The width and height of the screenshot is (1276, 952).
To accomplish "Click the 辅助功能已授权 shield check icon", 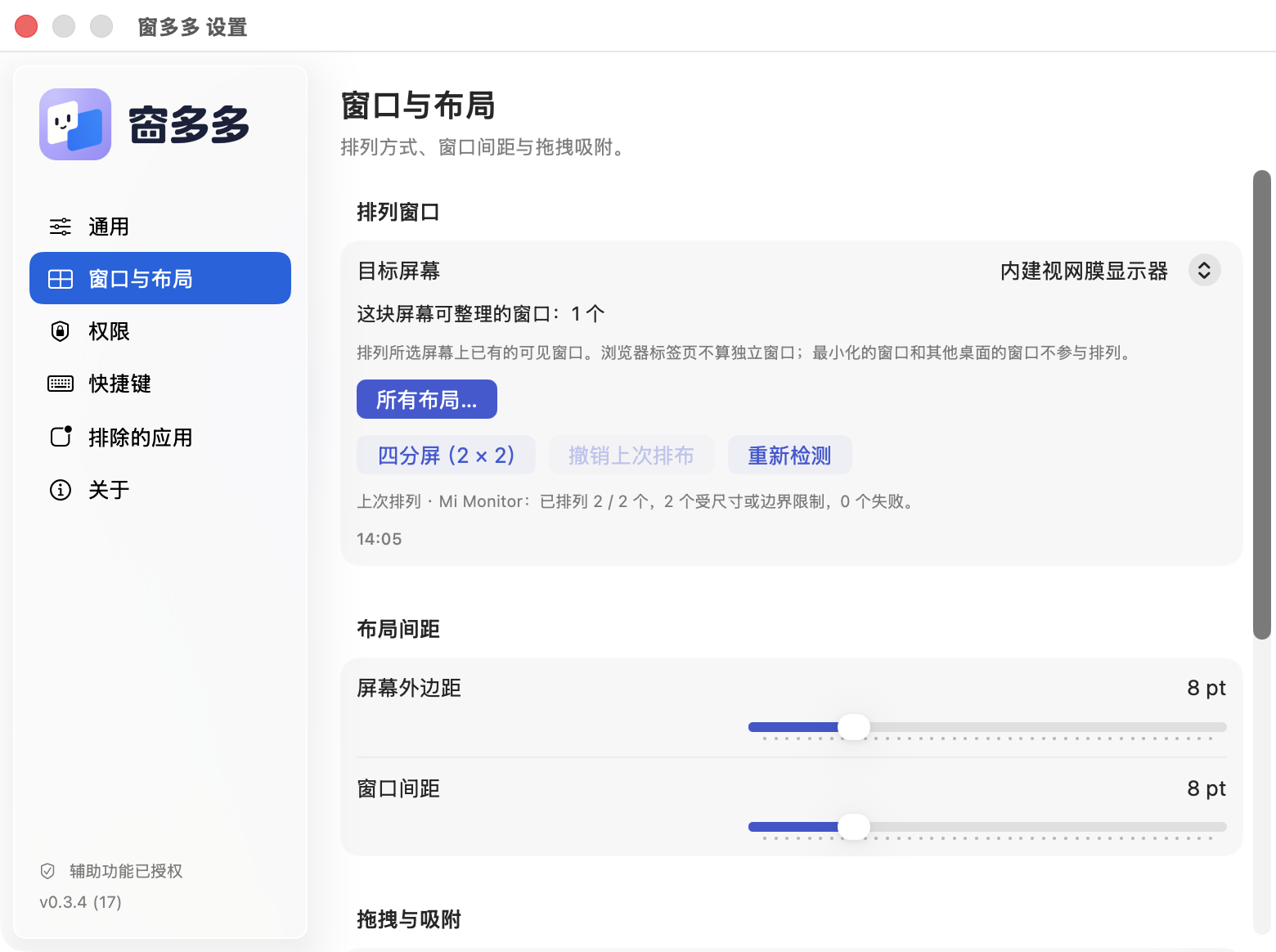I will tap(47, 871).
